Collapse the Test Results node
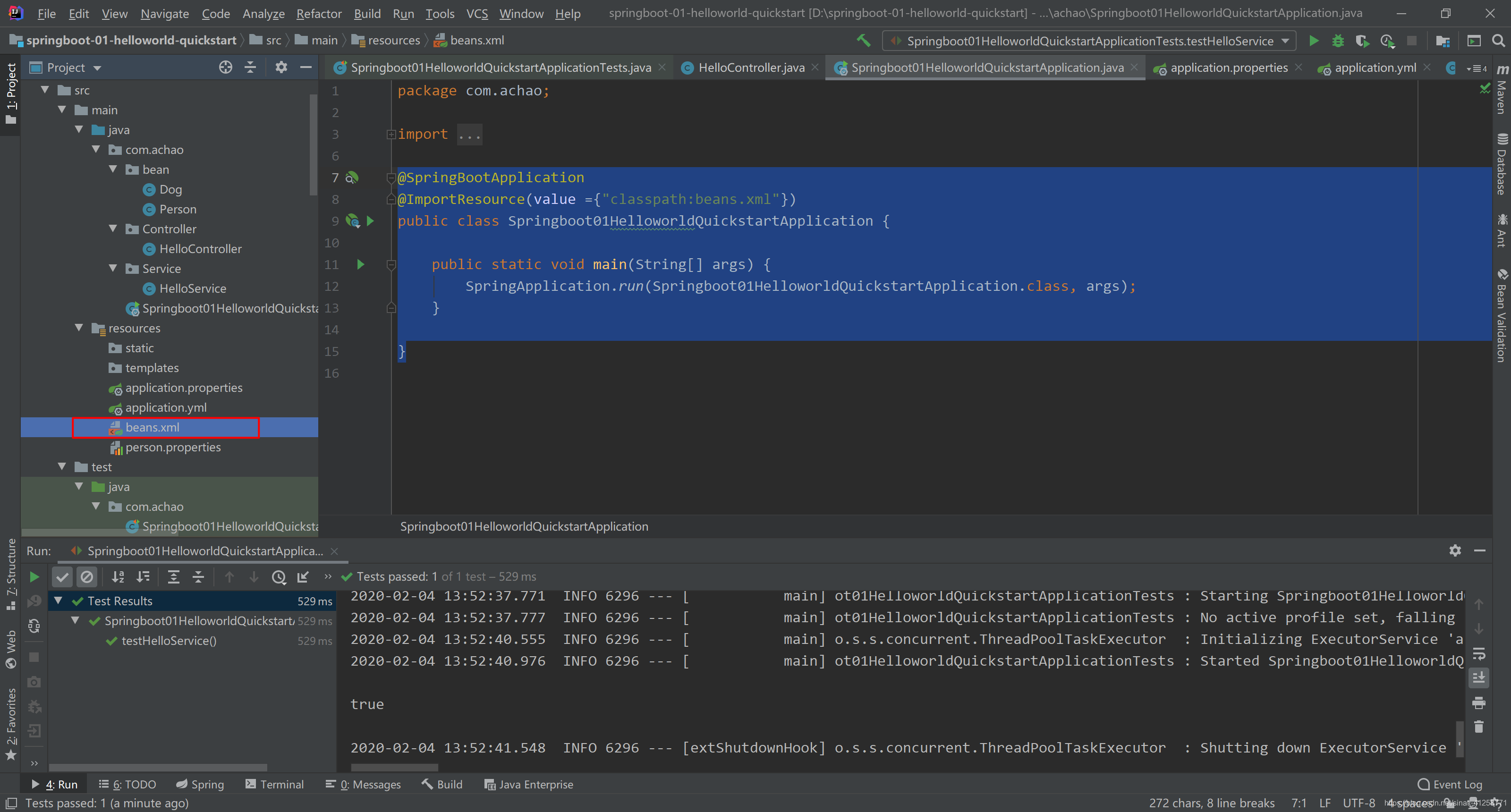Screen dimensions: 1511x812 [x=59, y=601]
